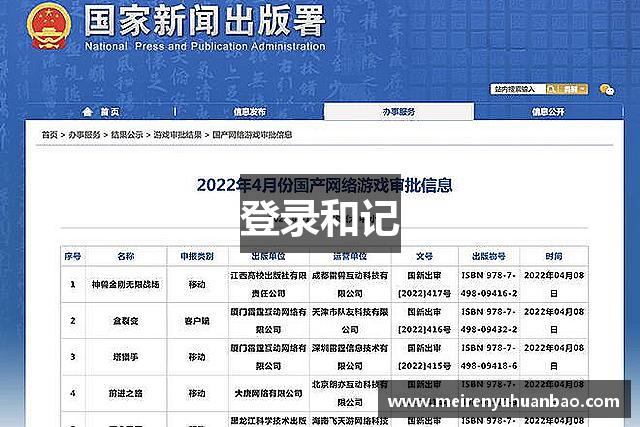The width and height of the screenshot is (640, 427).
Task: Click the 申报类别 column header
Action: 197,256
